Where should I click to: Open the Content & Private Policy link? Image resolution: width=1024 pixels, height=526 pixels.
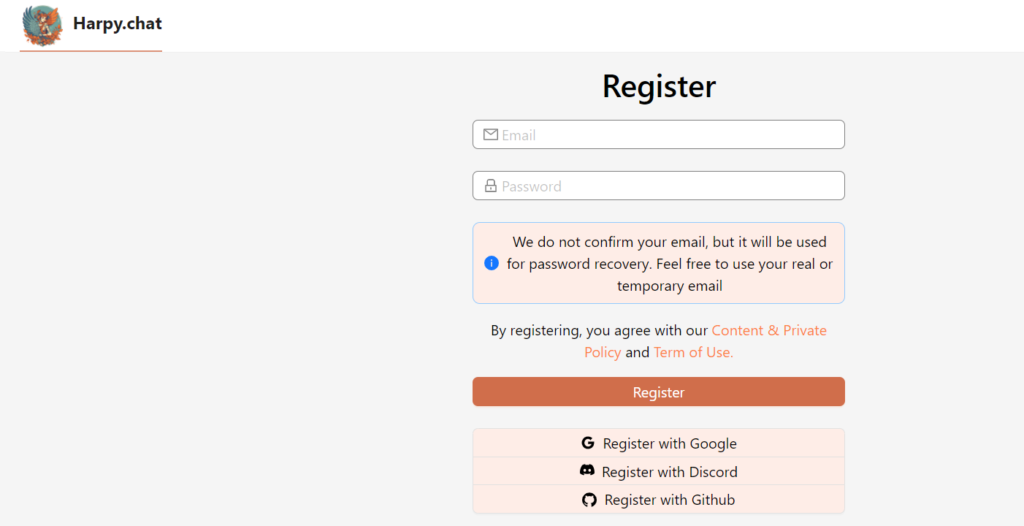point(768,330)
